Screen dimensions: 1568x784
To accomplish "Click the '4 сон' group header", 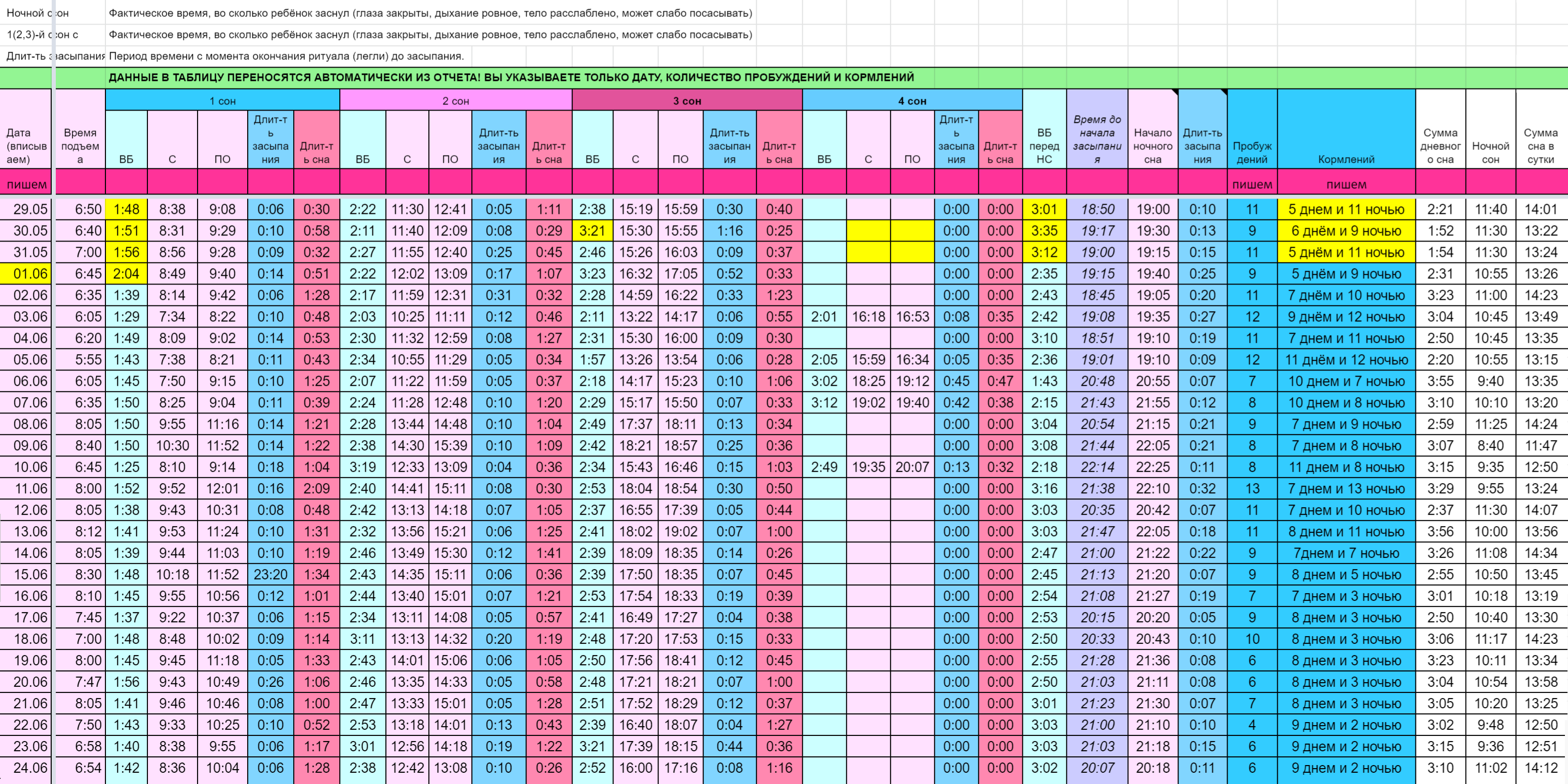I will [x=912, y=100].
